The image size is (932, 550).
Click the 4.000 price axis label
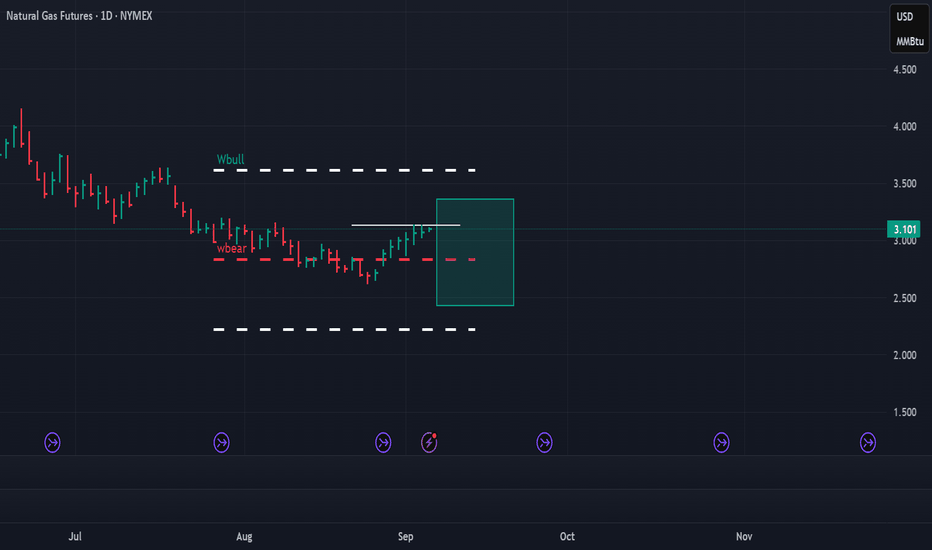point(905,127)
